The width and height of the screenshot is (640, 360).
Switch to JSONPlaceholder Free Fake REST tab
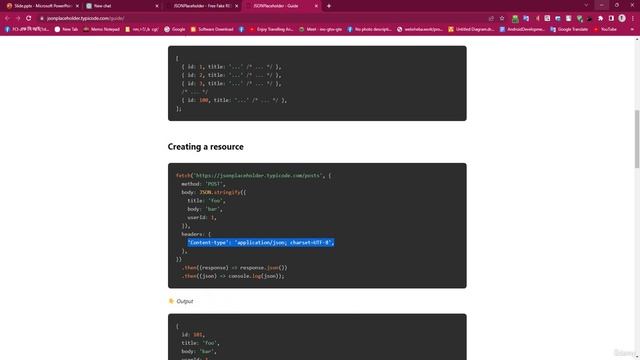(201, 6)
